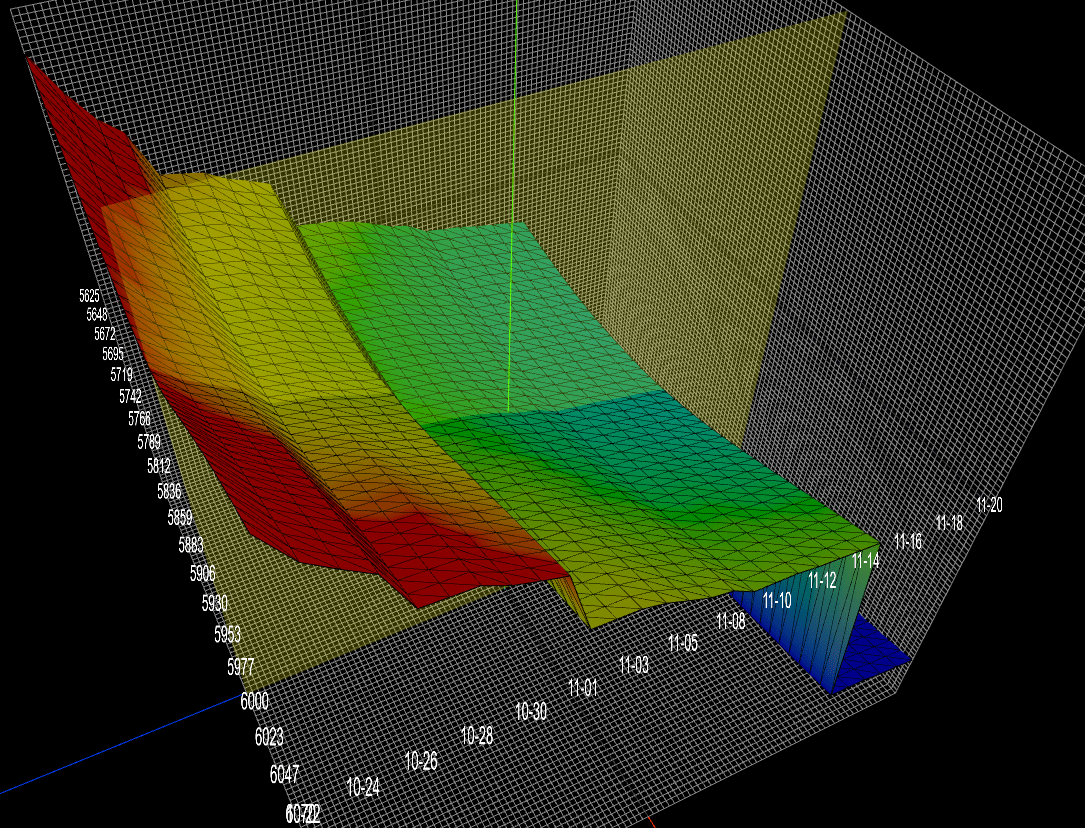
Task: Click the date axis label 11-16
Action: 908,542
